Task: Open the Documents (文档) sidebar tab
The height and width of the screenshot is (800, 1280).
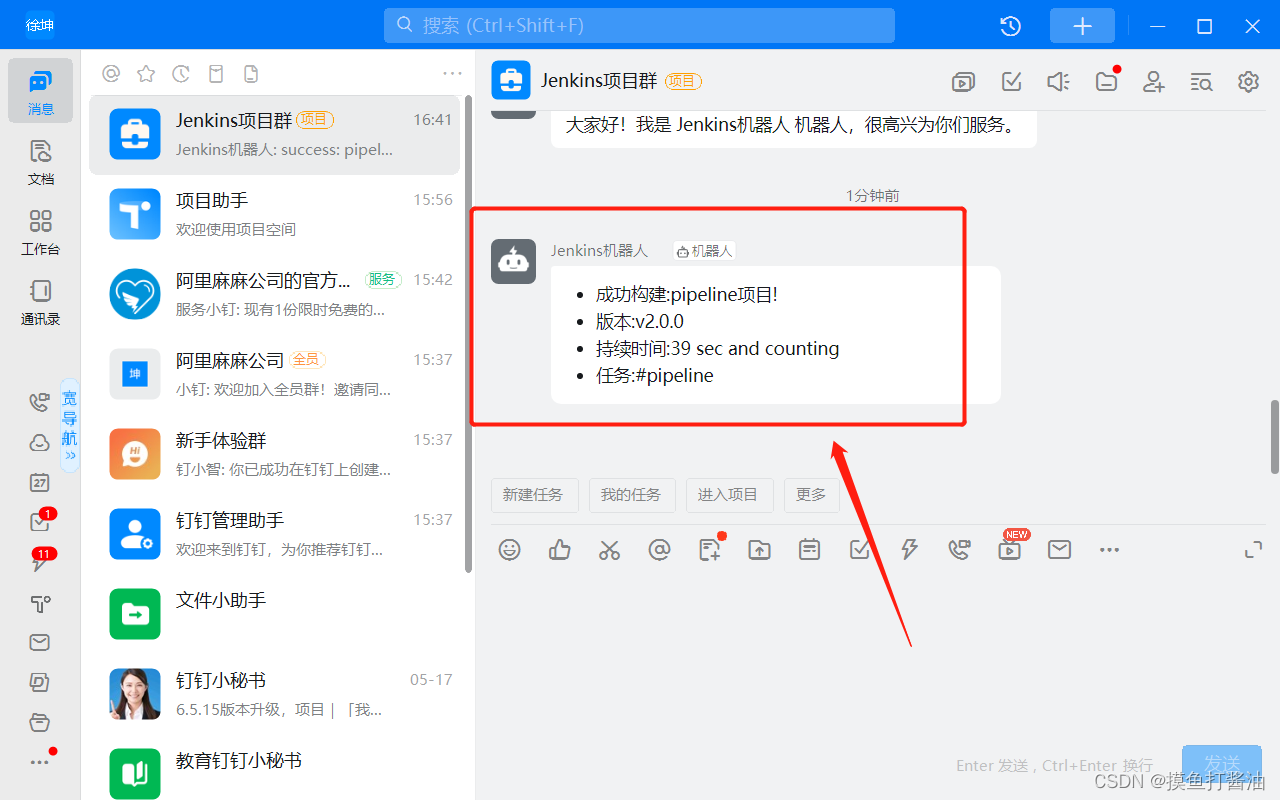Action: 40,162
